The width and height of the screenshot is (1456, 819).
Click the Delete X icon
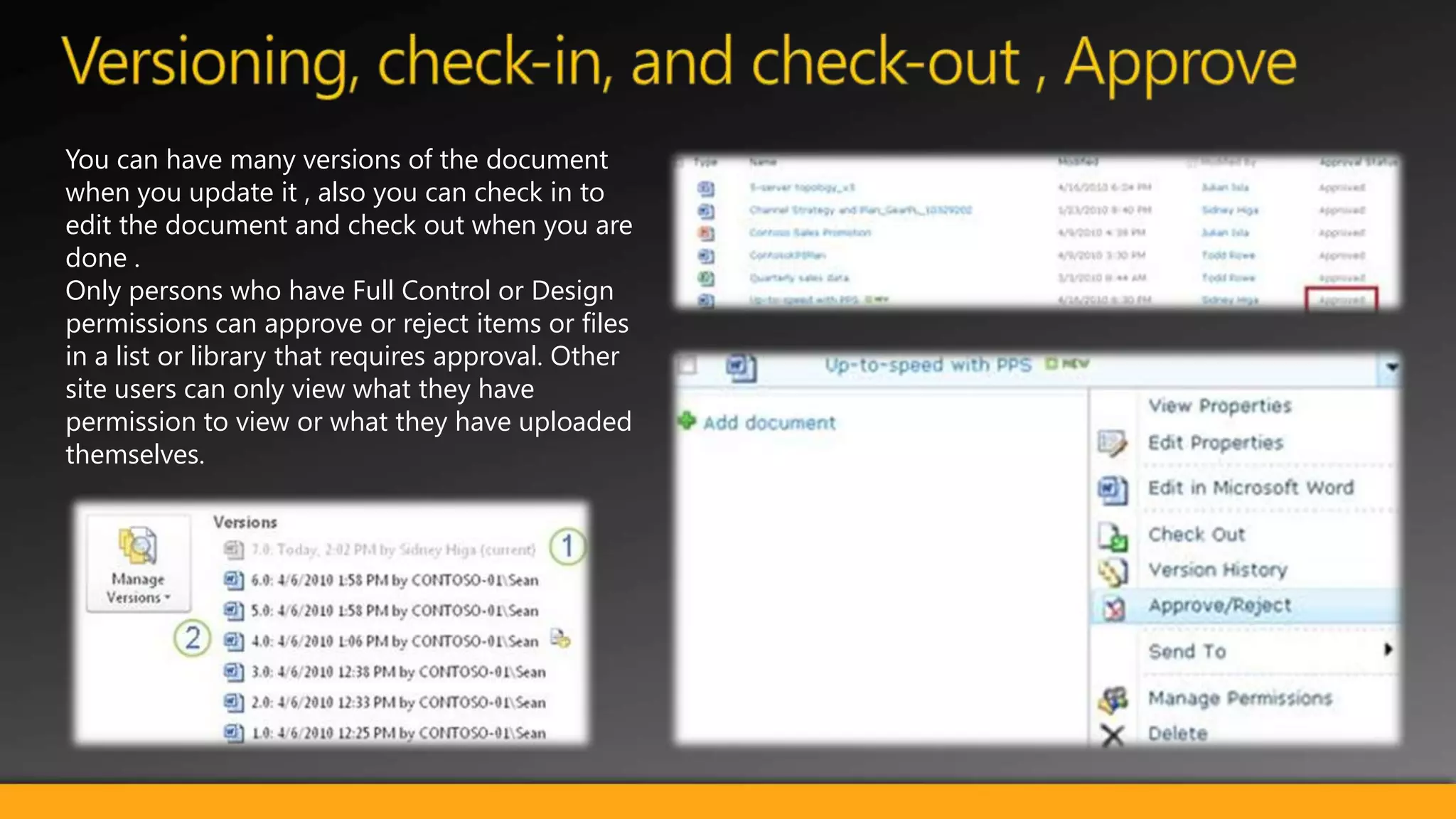click(x=1113, y=735)
